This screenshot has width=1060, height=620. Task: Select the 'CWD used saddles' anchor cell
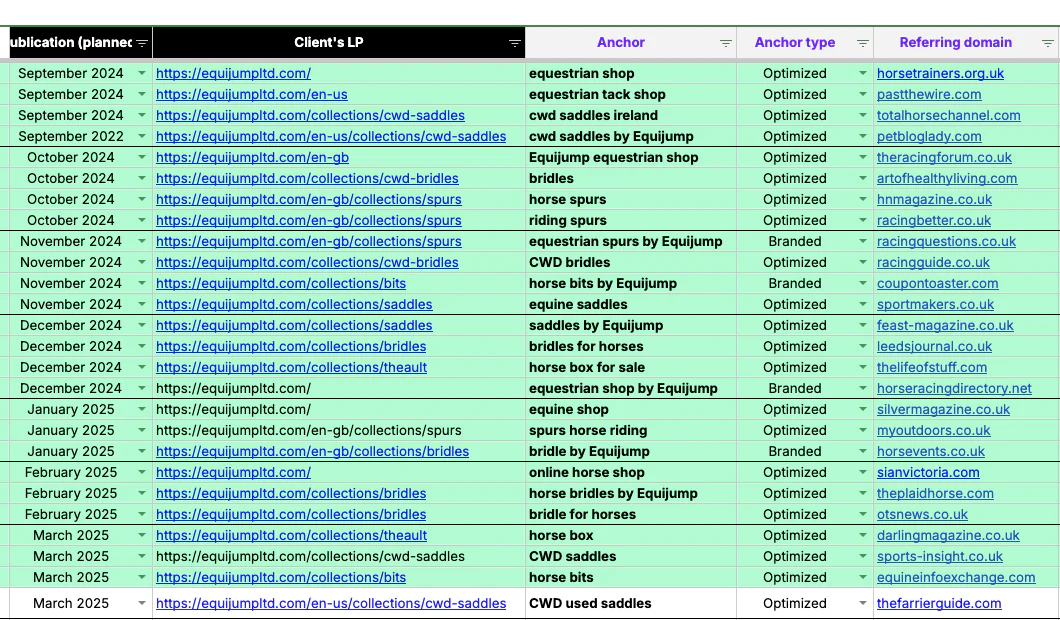click(x=631, y=603)
